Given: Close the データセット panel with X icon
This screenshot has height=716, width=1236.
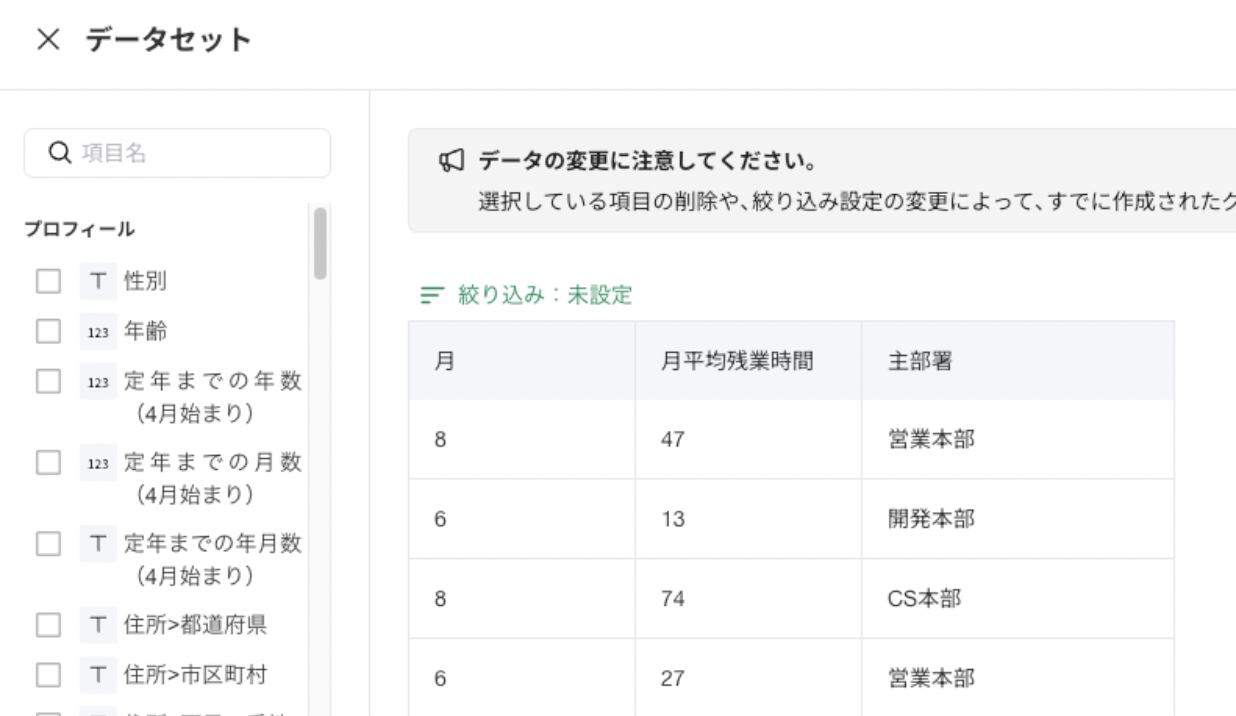Looking at the screenshot, I should coord(48,40).
